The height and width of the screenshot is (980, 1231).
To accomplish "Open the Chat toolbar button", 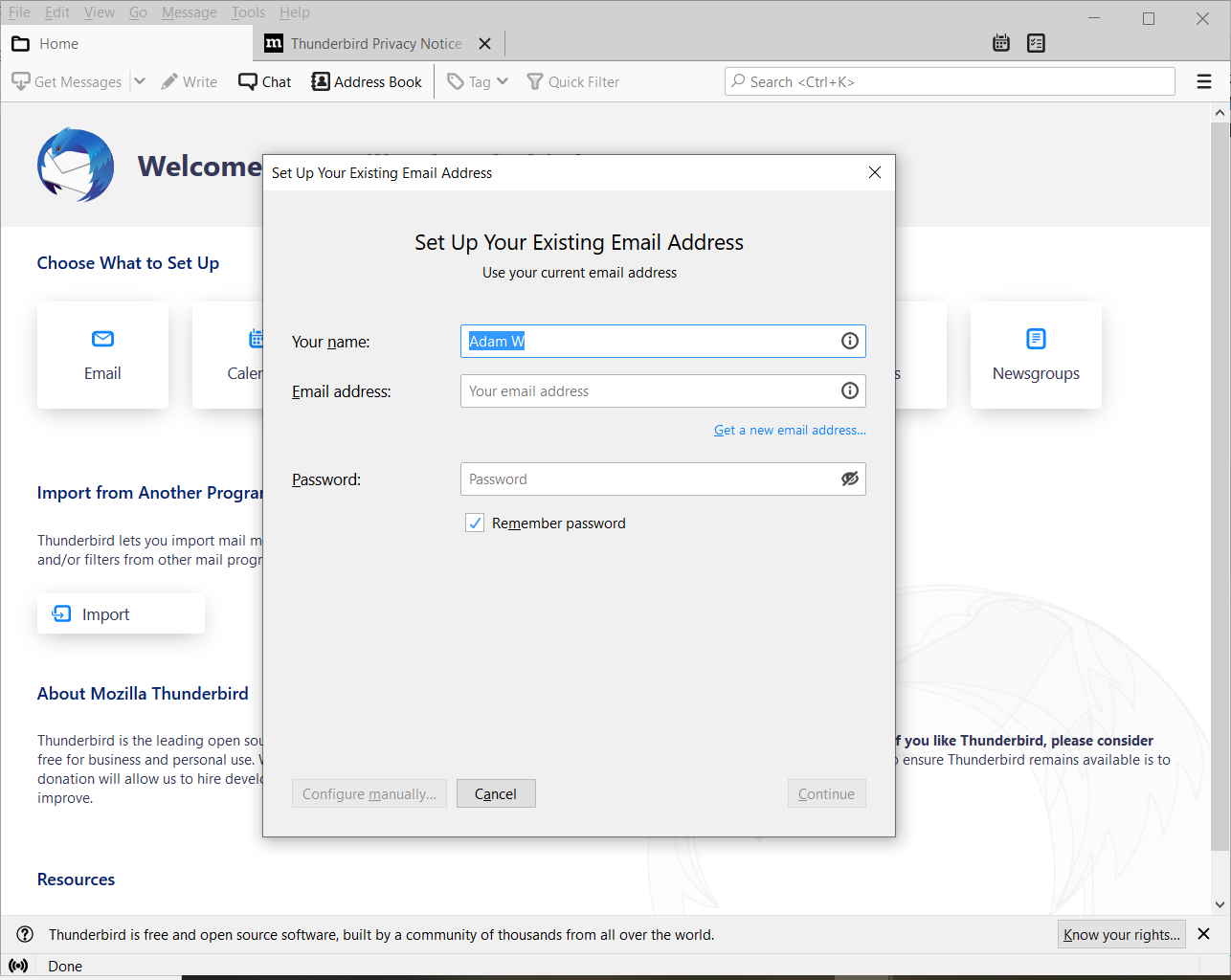I will click(265, 82).
